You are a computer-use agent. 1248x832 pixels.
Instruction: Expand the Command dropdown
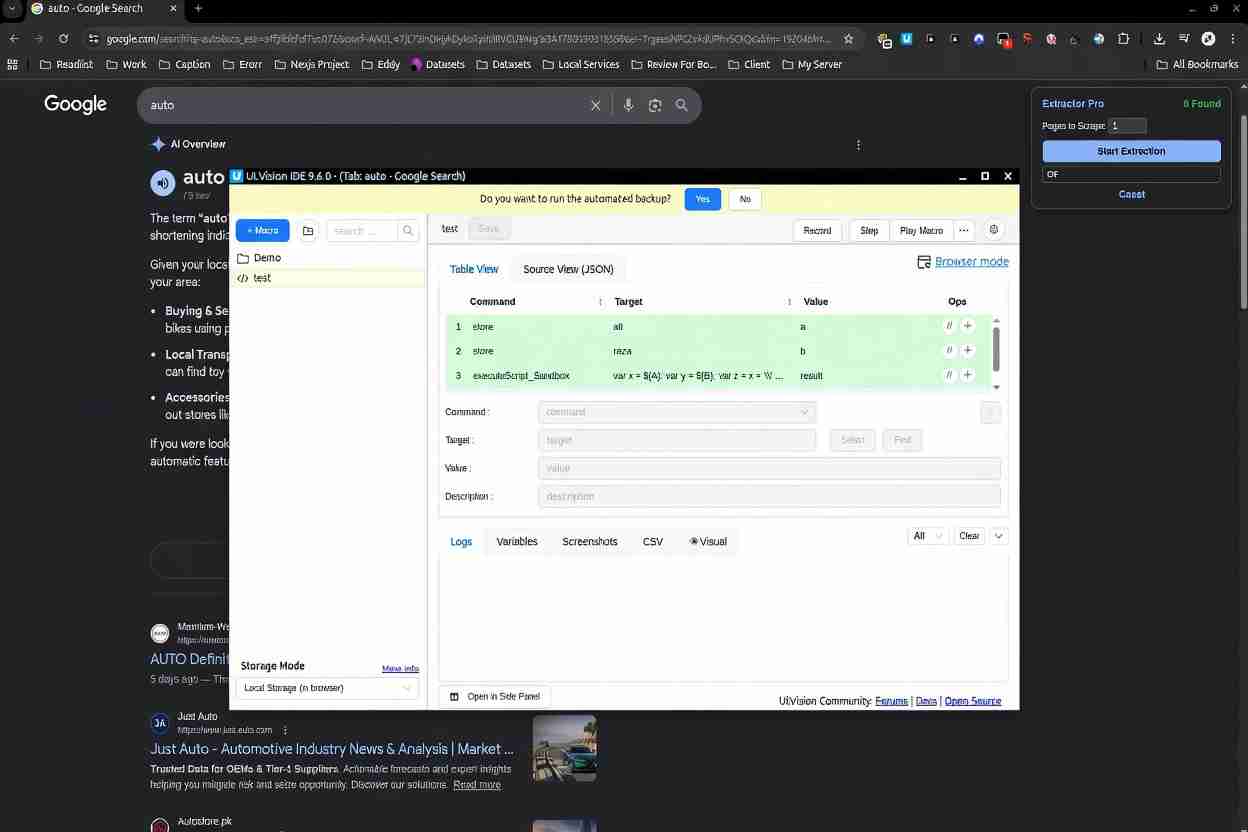(x=804, y=412)
